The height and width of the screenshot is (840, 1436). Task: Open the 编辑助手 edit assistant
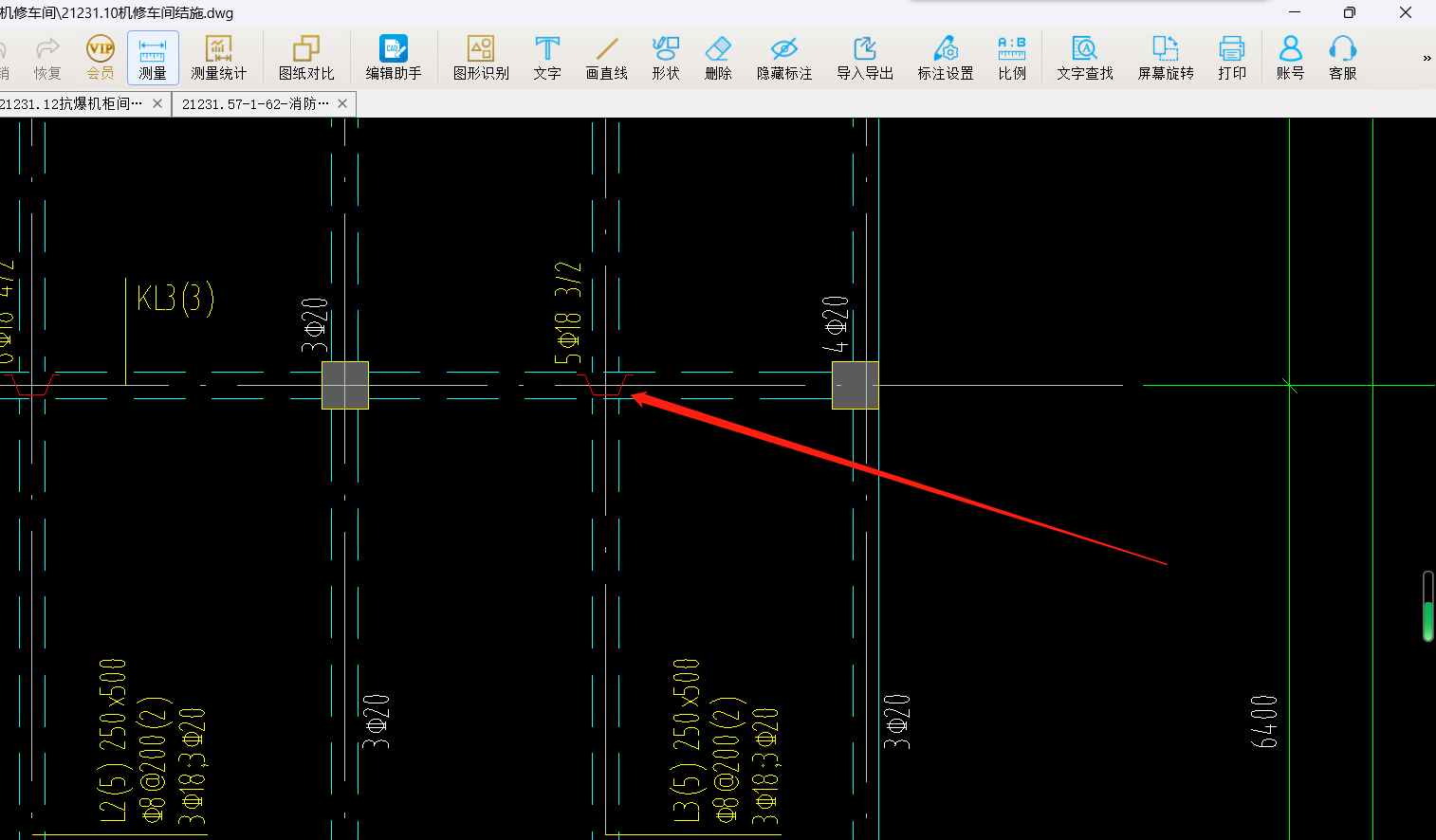pos(394,58)
